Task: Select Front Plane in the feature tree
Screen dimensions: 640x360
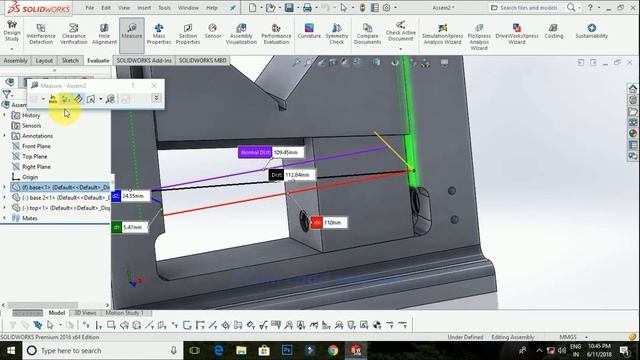Action: pos(36,146)
